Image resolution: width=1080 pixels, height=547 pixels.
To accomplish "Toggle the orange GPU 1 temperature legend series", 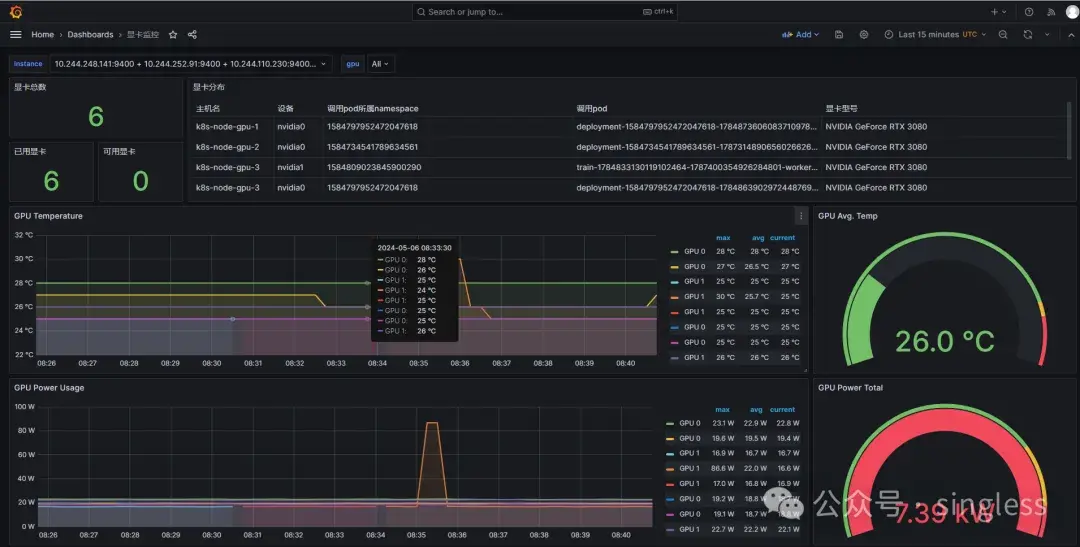I will point(692,296).
